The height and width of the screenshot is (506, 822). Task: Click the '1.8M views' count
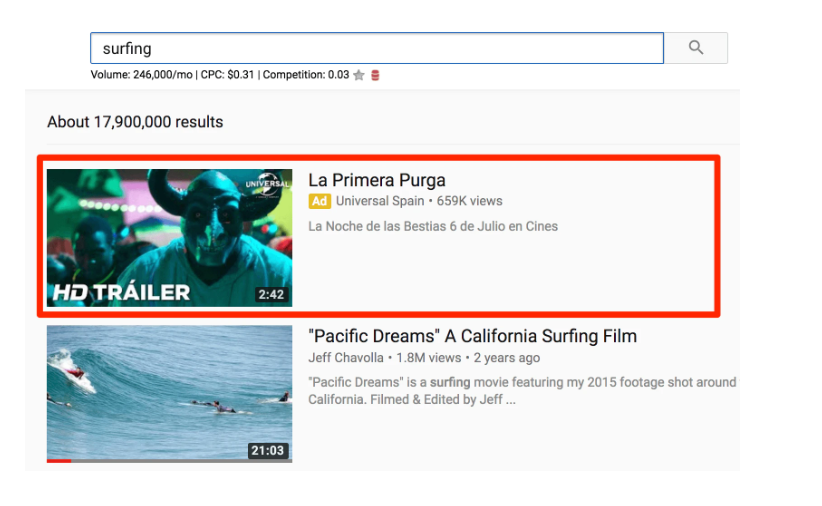pyautogui.click(x=428, y=358)
